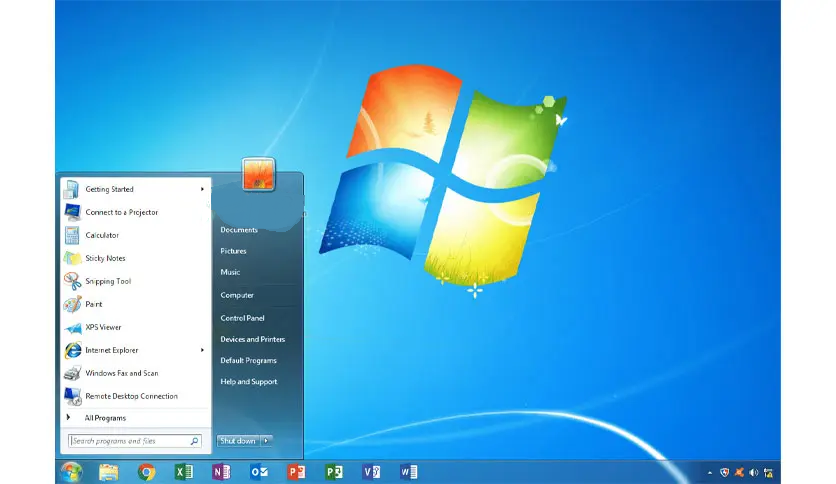Screen dimensions: 836x484
Task: Open Excel from the taskbar
Action: pos(184,471)
